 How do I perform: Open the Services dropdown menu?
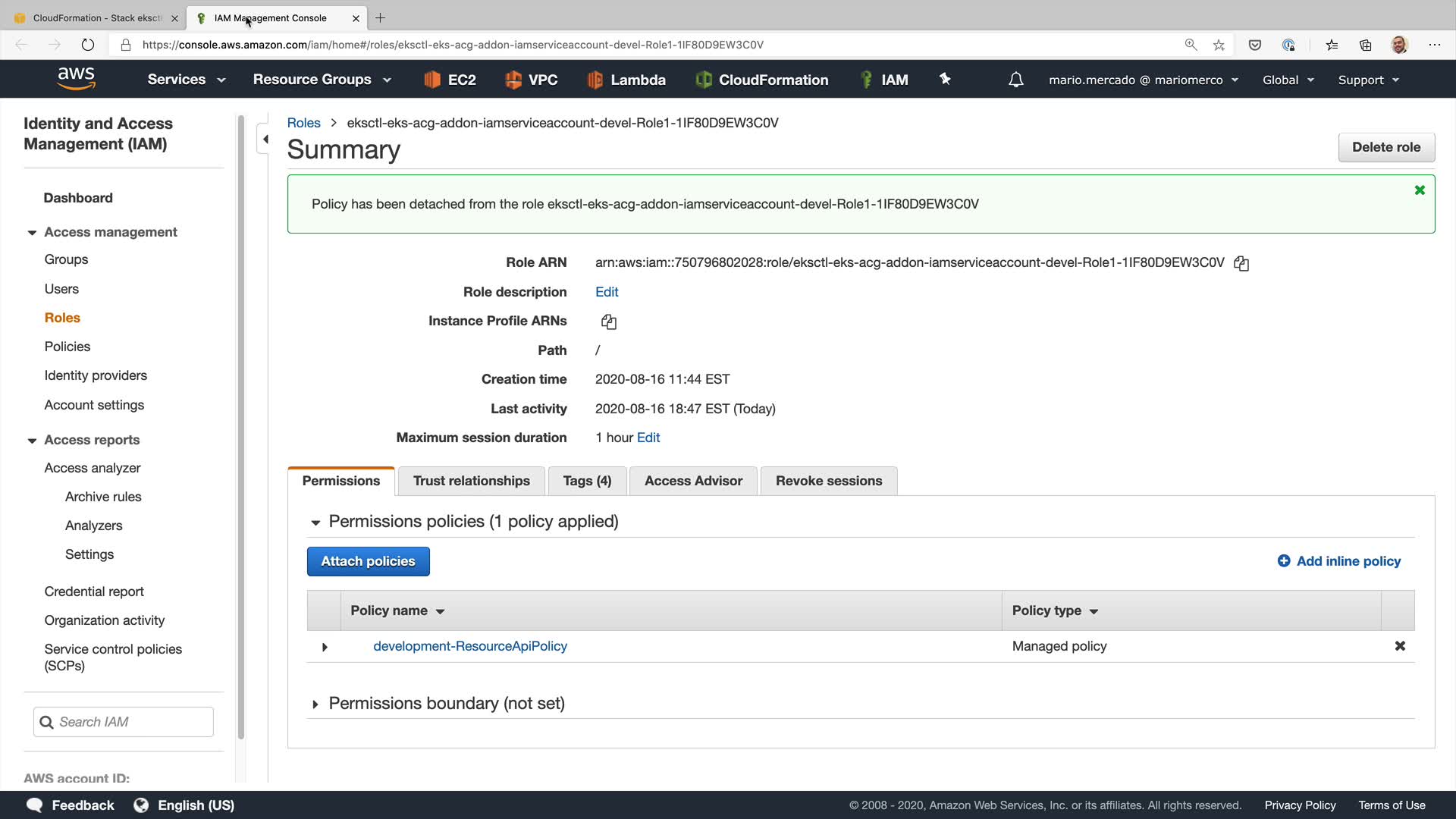187,80
